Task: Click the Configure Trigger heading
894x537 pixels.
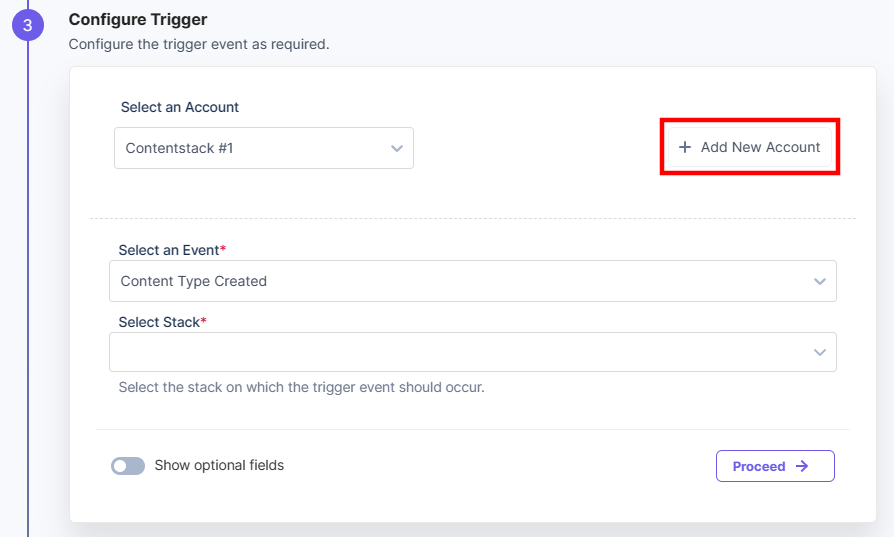Action: (138, 19)
